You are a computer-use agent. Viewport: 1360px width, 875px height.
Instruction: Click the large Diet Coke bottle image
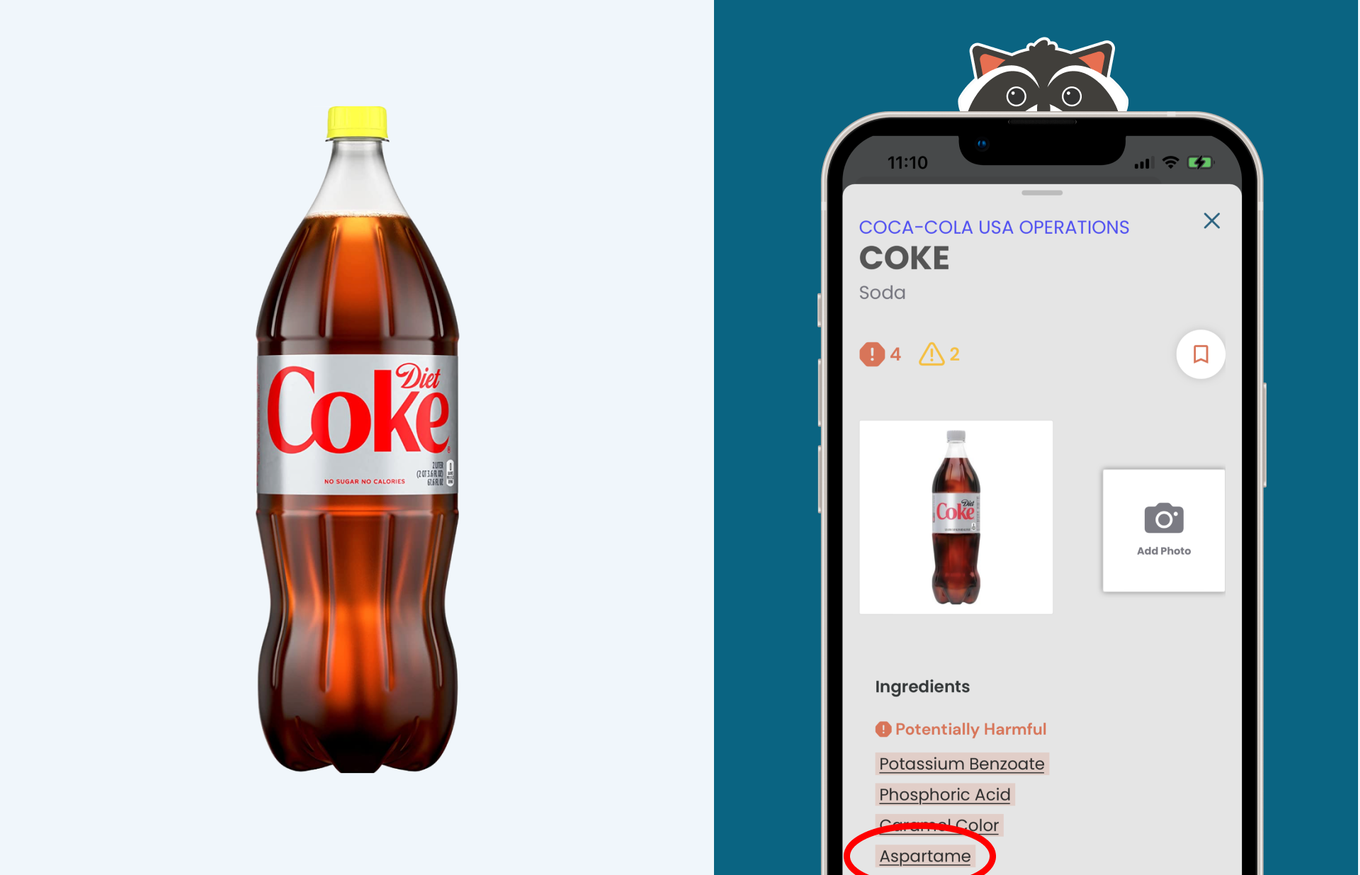(357, 439)
